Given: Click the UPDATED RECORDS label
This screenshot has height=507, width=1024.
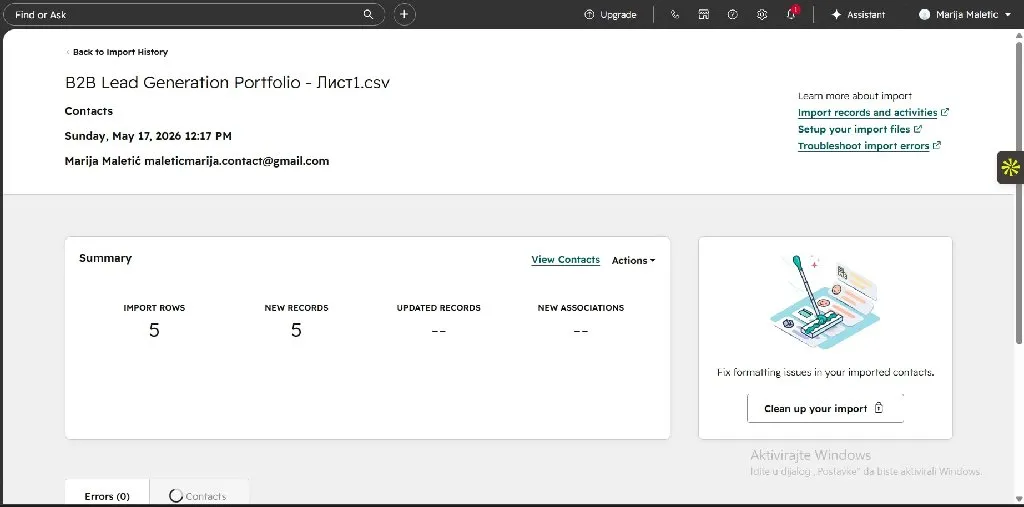Looking at the screenshot, I should pos(438,308).
